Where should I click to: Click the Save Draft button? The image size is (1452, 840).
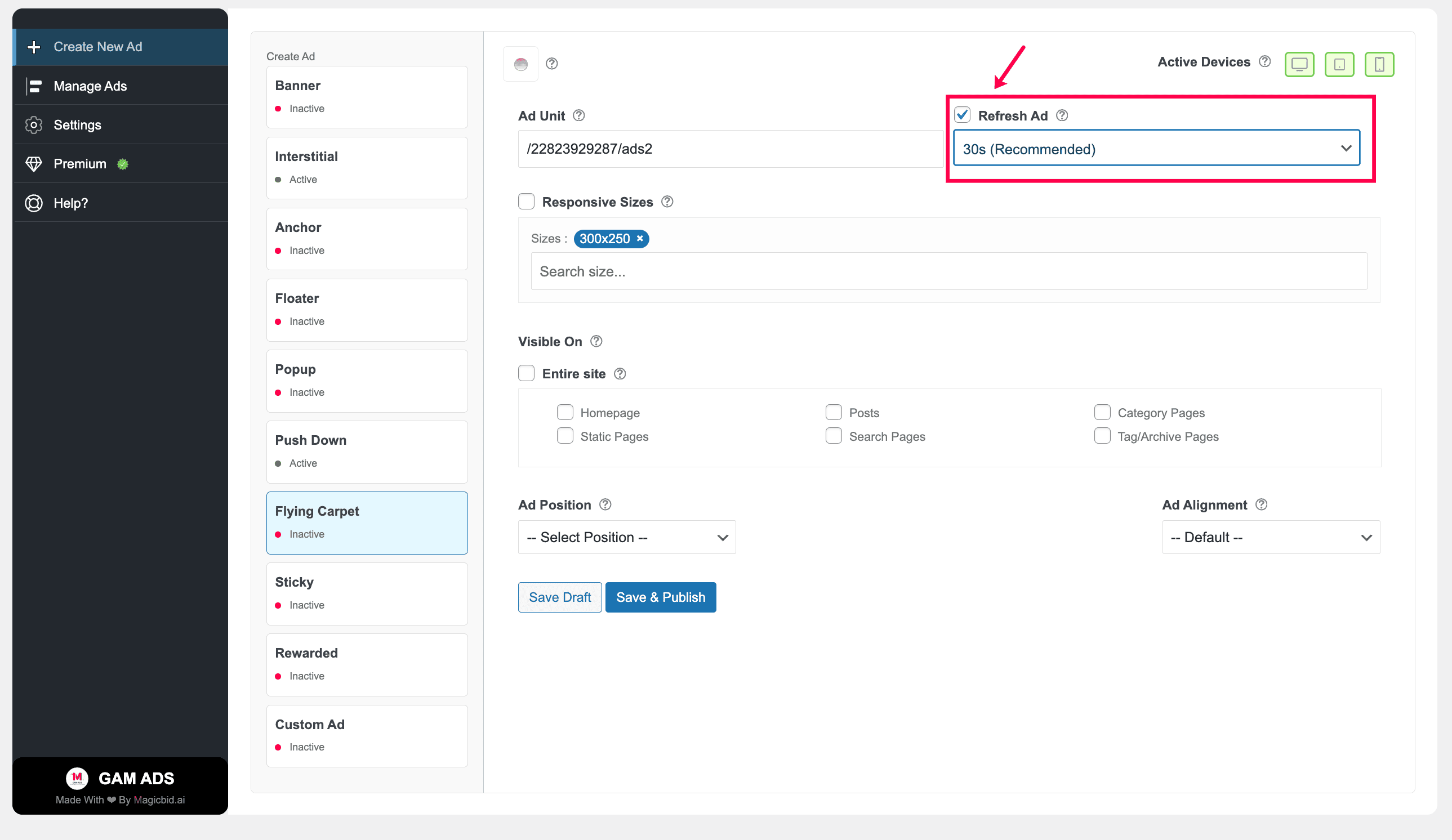pos(559,597)
